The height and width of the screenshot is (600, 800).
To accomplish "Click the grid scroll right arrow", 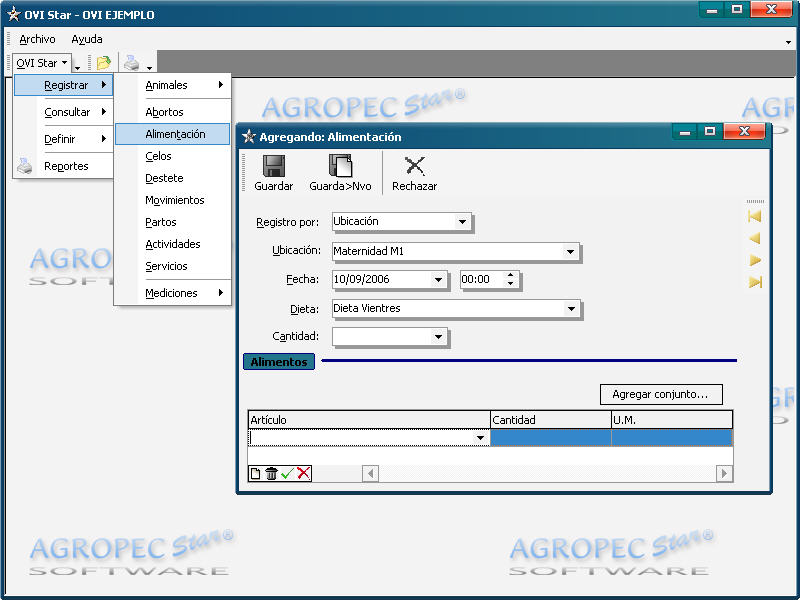I will (x=724, y=473).
